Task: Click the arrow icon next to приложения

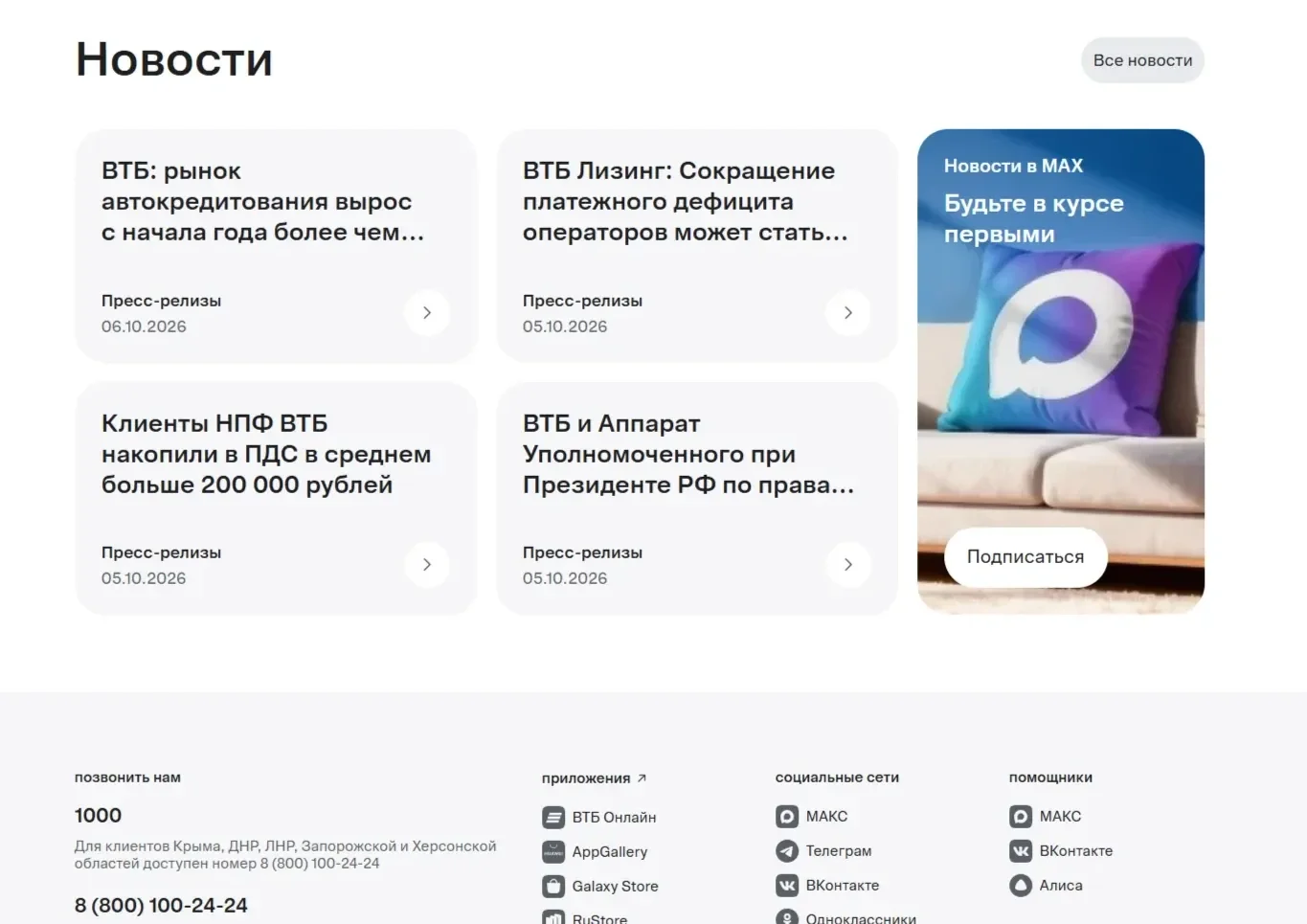Action: [642, 778]
